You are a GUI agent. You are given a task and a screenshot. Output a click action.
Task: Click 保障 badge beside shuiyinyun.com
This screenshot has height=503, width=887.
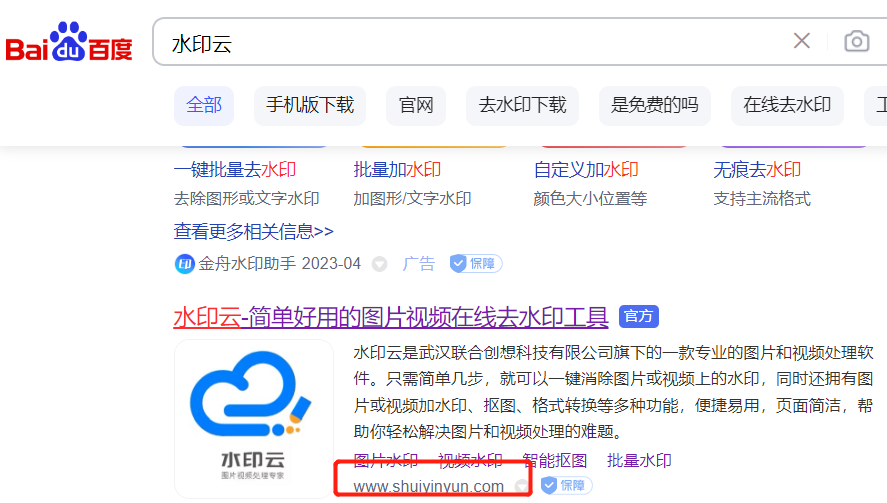coord(566,486)
